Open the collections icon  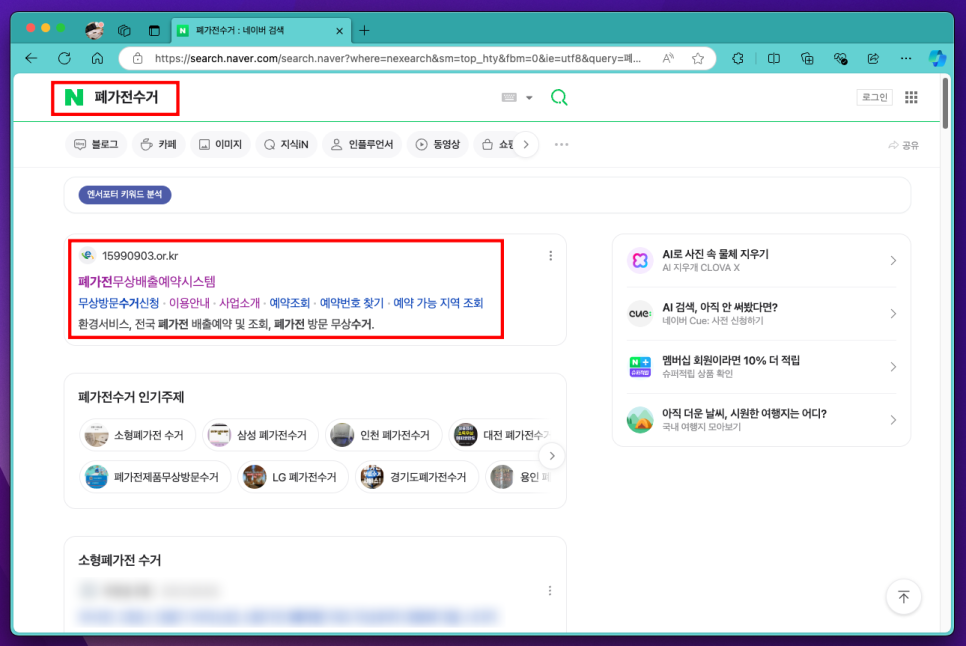(807, 59)
